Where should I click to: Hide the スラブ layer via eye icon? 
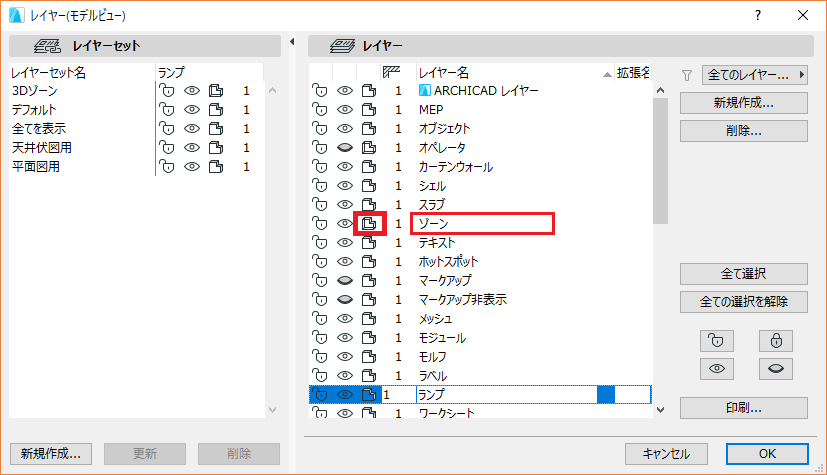[344, 205]
